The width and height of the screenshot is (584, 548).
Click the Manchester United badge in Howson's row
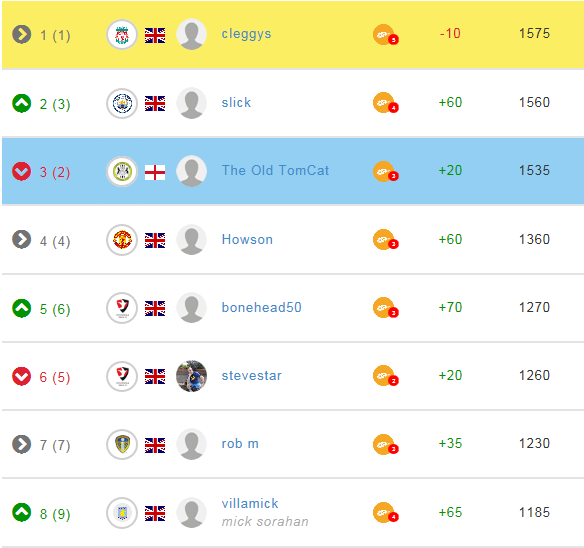(x=122, y=240)
